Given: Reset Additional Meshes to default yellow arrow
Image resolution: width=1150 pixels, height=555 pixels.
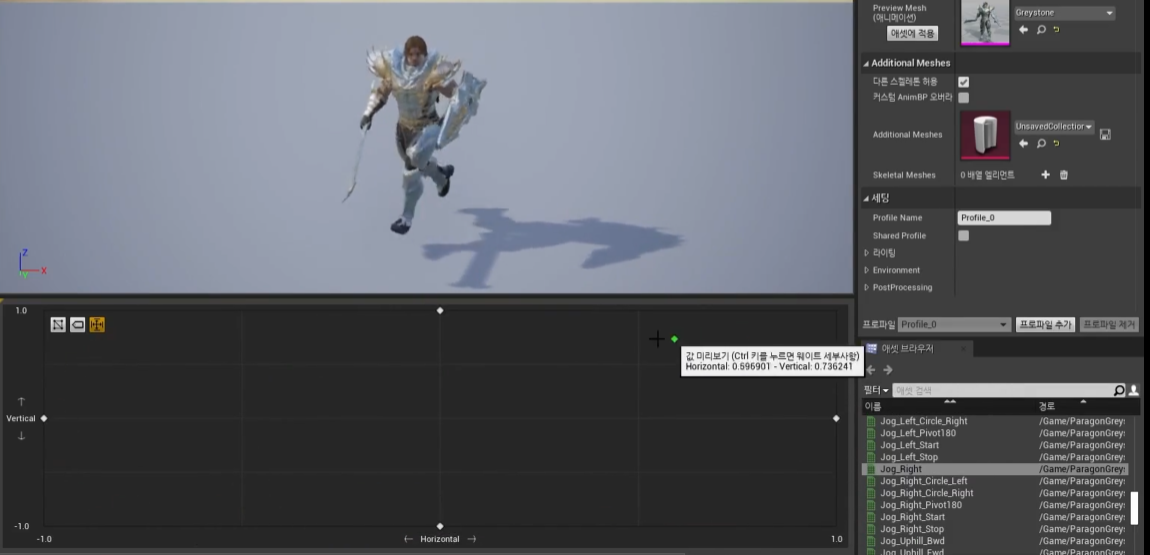Looking at the screenshot, I should (x=1057, y=144).
